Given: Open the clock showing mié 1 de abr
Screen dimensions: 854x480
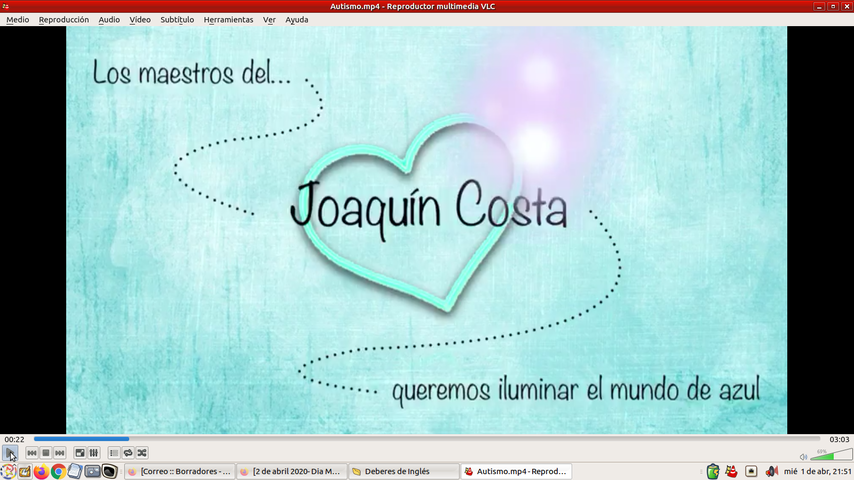Looking at the screenshot, I should [818, 471].
